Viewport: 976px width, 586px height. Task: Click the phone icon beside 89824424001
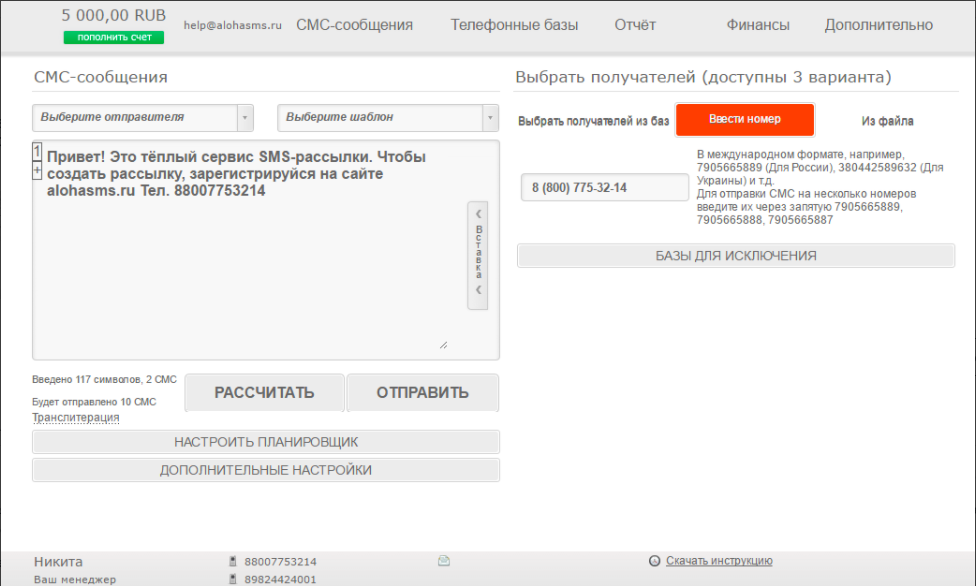coord(232,577)
